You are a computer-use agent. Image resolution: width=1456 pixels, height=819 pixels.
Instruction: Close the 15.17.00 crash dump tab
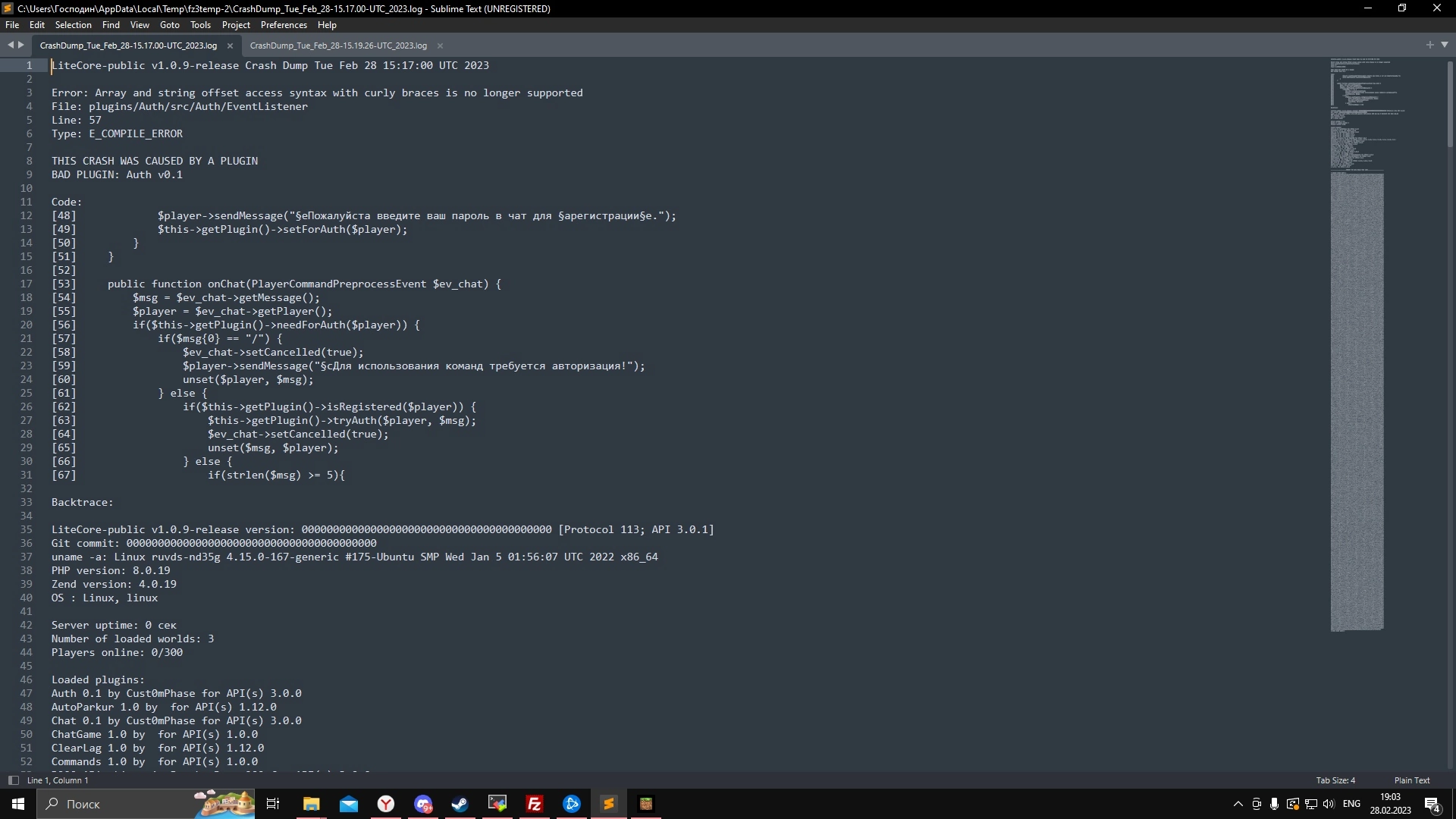[x=230, y=45]
